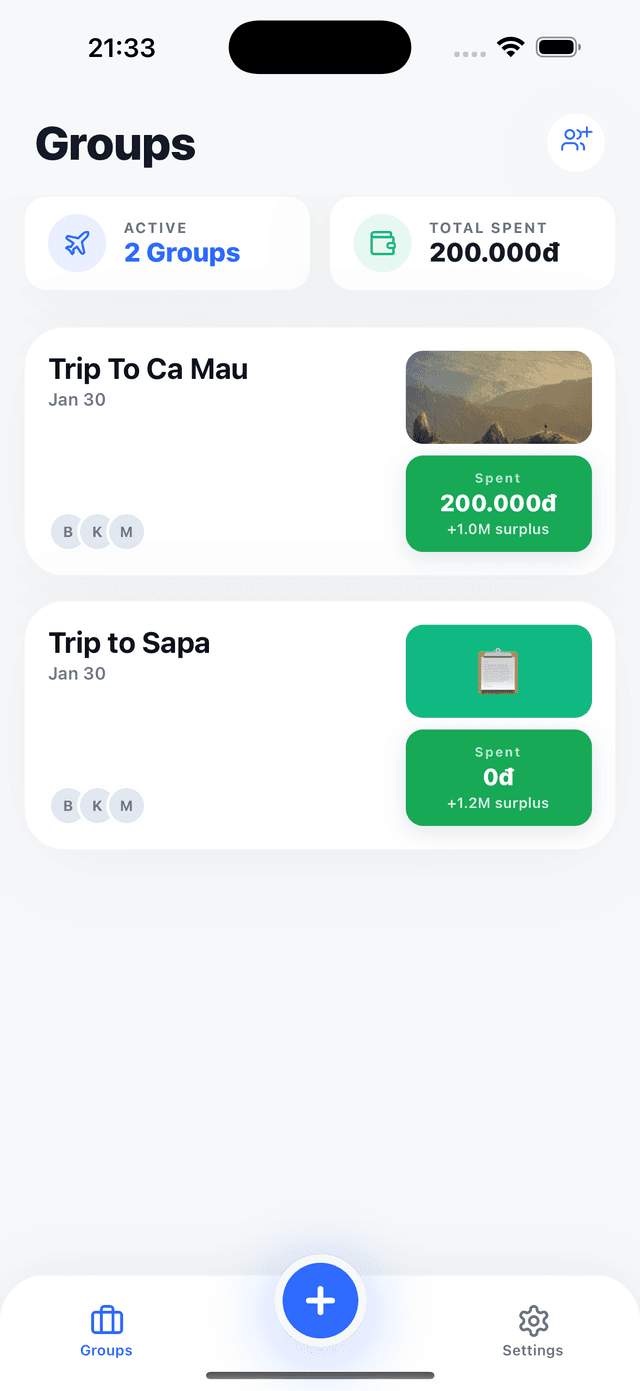640x1391 pixels.
Task: Tap the Spent 0đ badge on Trip to Sapa
Action: pyautogui.click(x=498, y=777)
